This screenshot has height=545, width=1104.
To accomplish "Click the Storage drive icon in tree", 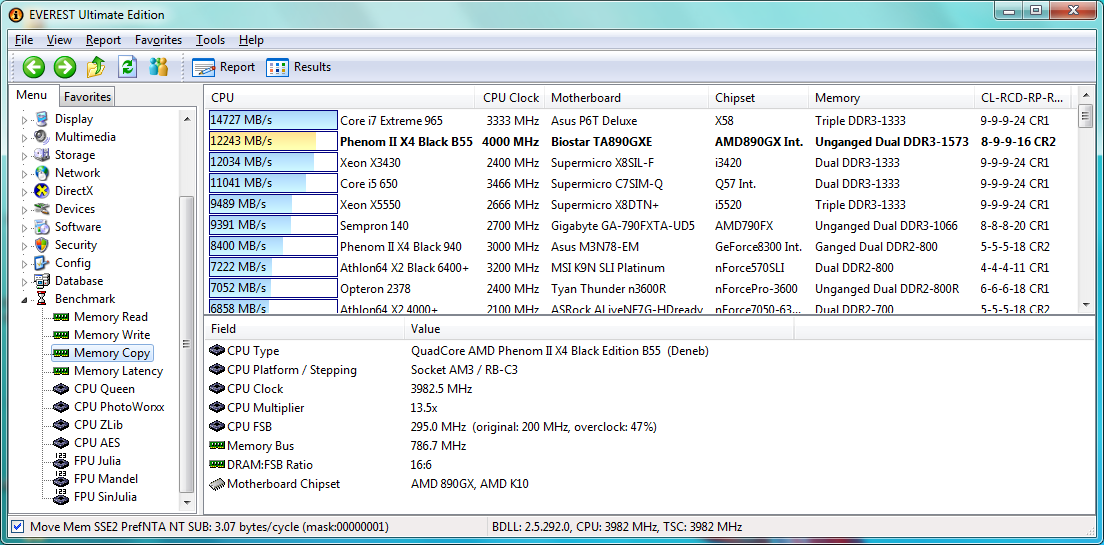I will click(x=42, y=155).
